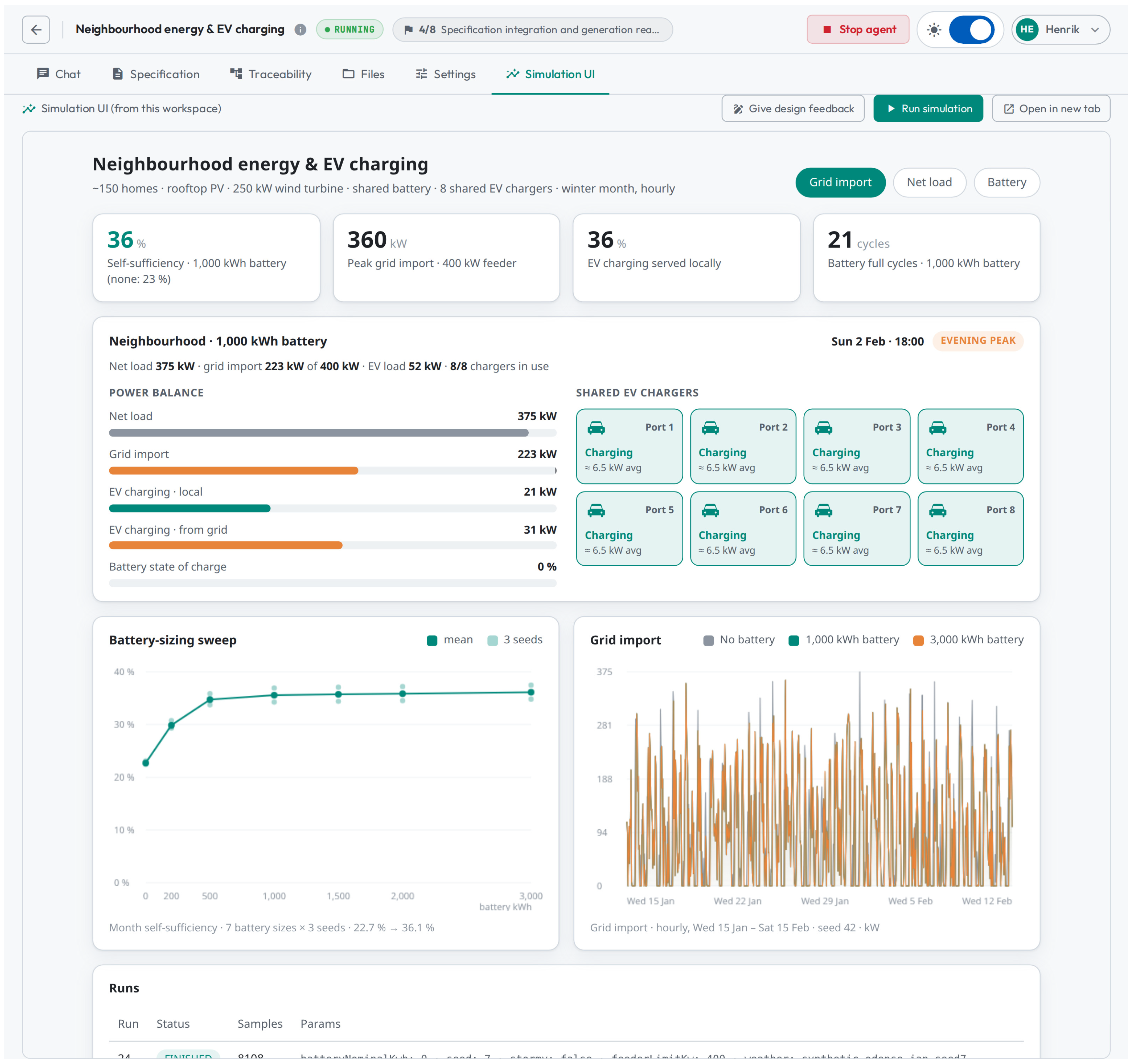
Task: Click the Port 5 car icon
Action: point(596,511)
